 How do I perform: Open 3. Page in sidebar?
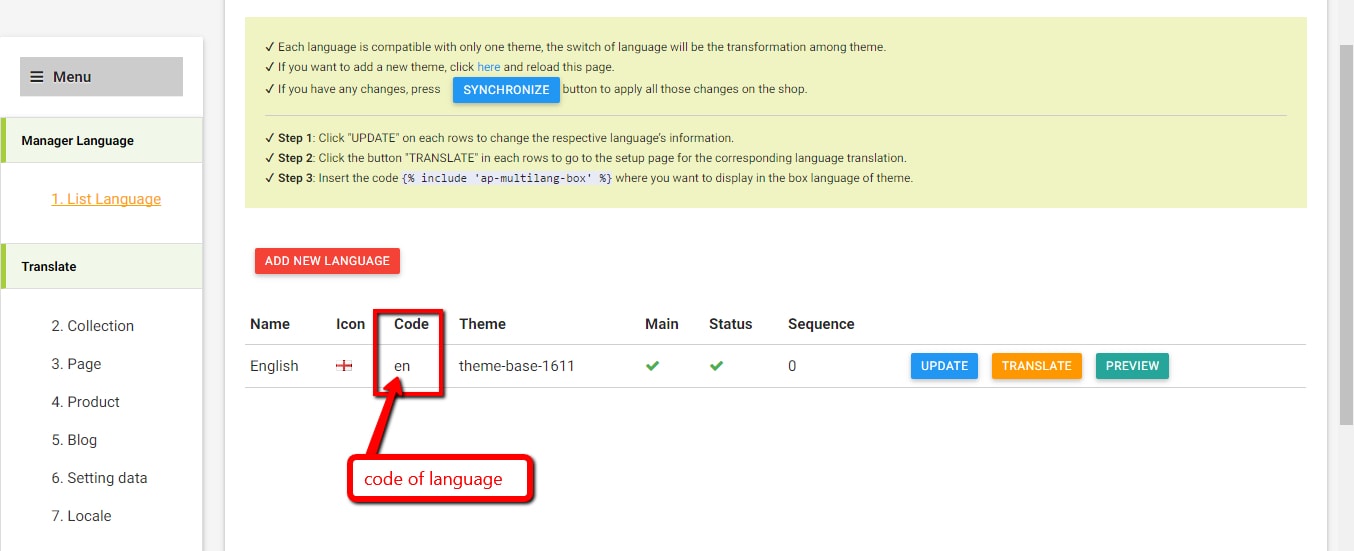[x=76, y=364]
